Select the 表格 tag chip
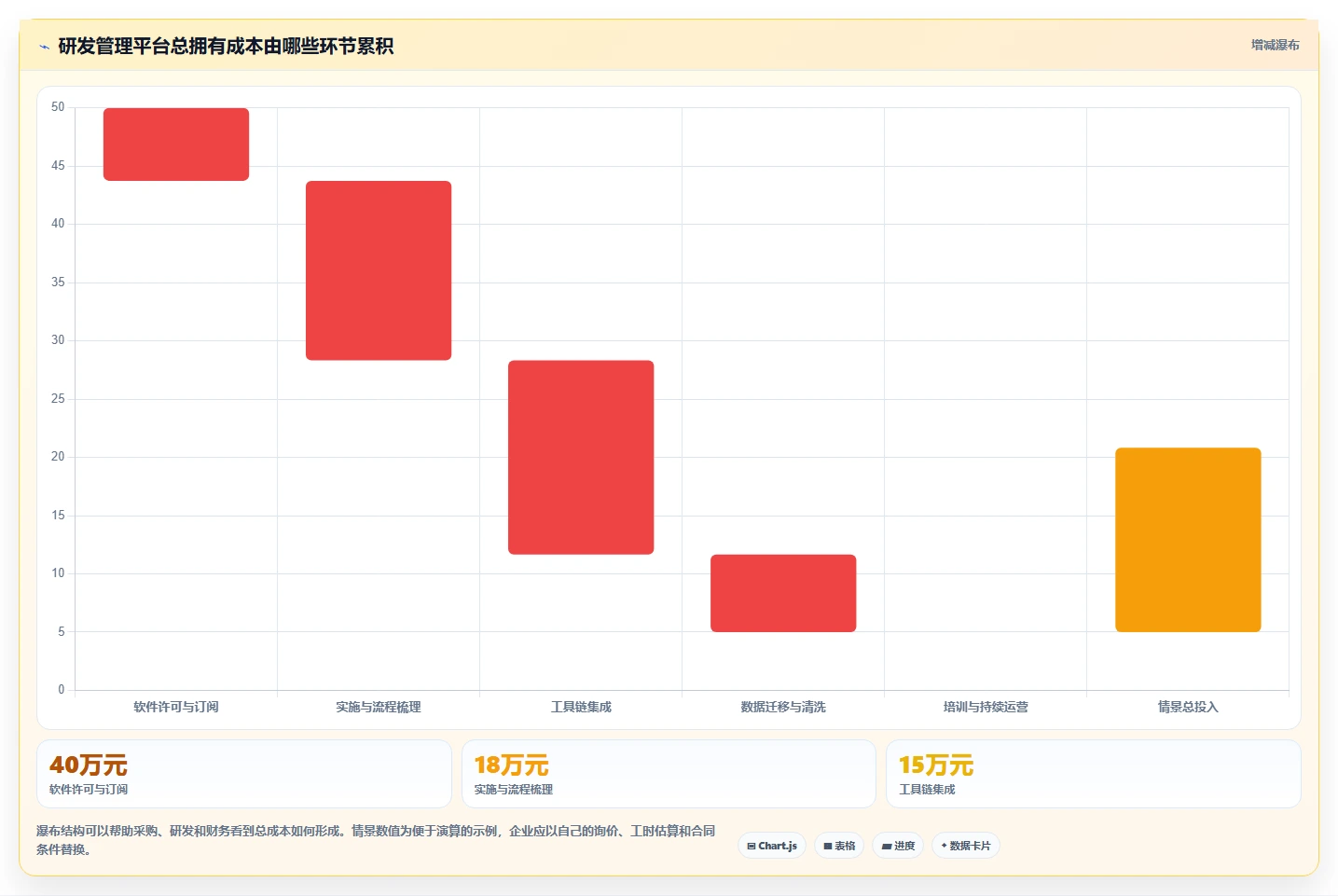1338x896 pixels. [839, 846]
